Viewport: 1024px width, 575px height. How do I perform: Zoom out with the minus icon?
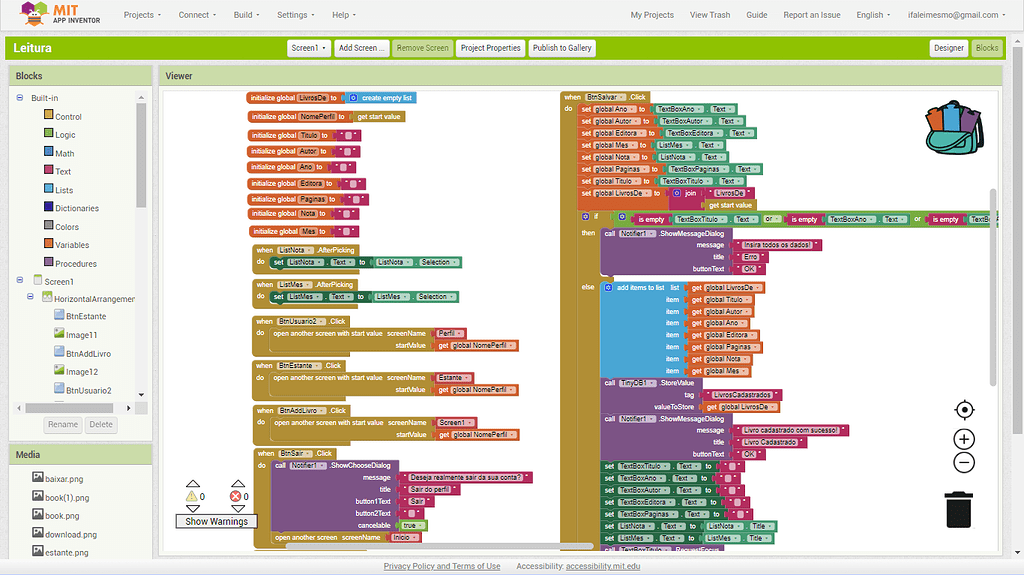964,462
